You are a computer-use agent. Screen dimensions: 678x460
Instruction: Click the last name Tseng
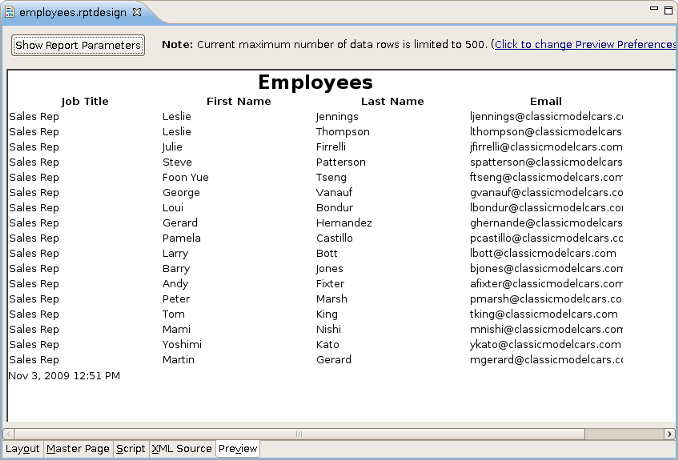pos(331,178)
